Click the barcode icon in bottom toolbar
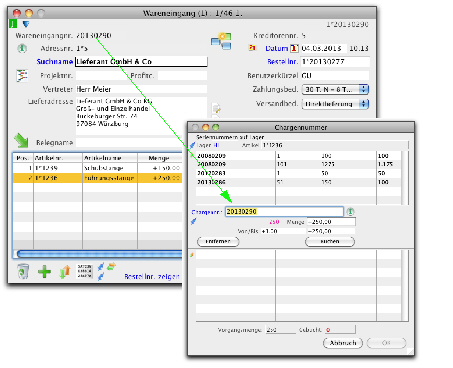Image resolution: width=453 pixels, height=368 pixels. point(85,271)
